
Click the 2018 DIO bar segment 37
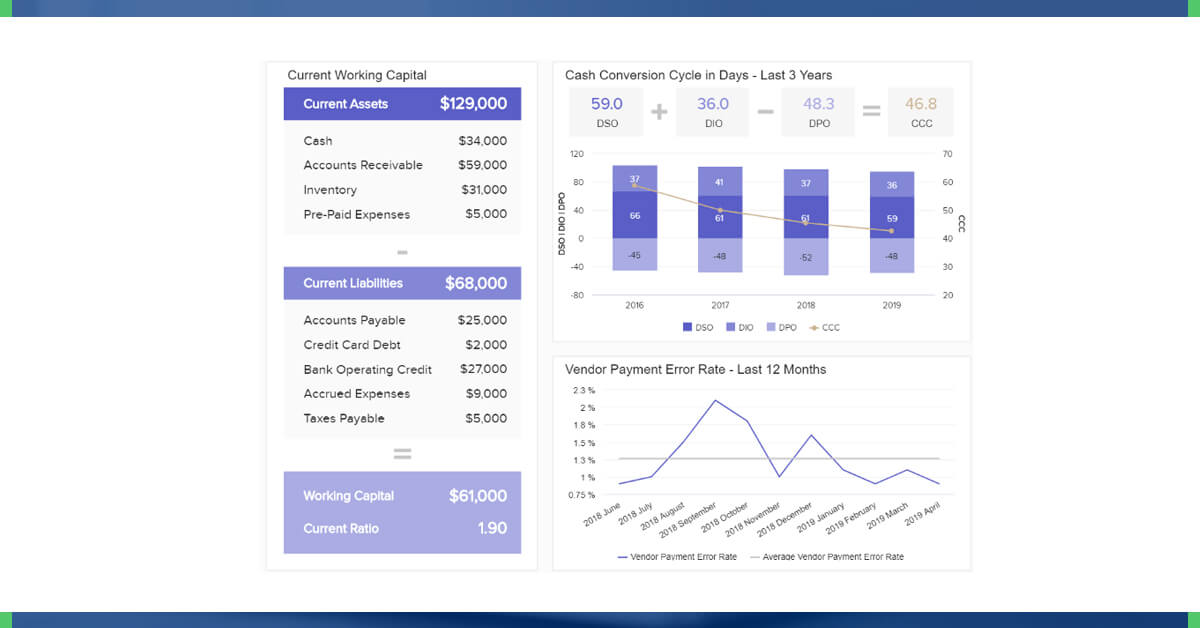point(806,183)
